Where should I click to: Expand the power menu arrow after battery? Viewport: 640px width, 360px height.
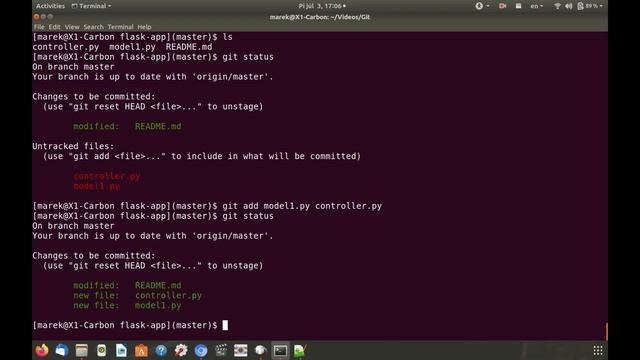(x=601, y=6)
